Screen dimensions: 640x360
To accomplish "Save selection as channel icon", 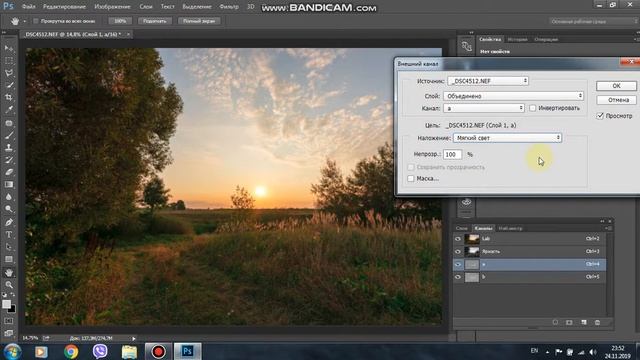I will pyautogui.click(x=569, y=322).
